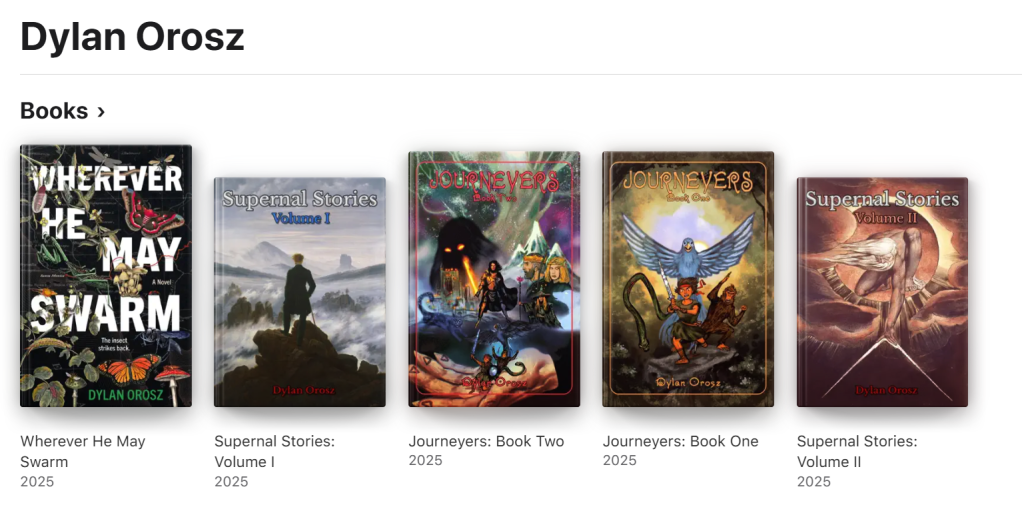The width and height of the screenshot is (1022, 507).
Task: Click the 2025 year under Journeyers: Book Two
Action: point(426,460)
